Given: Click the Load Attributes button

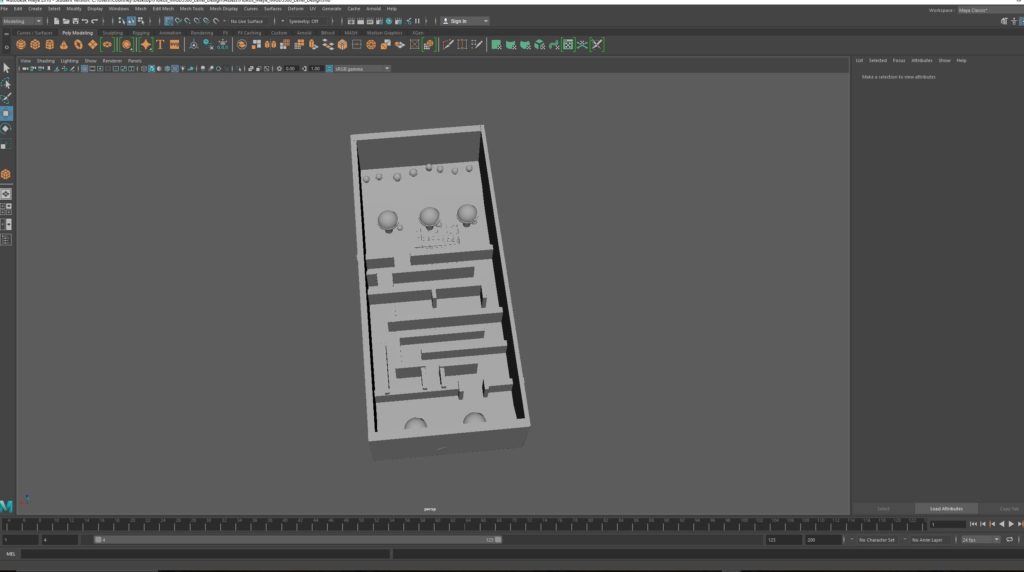Looking at the screenshot, I should [946, 508].
